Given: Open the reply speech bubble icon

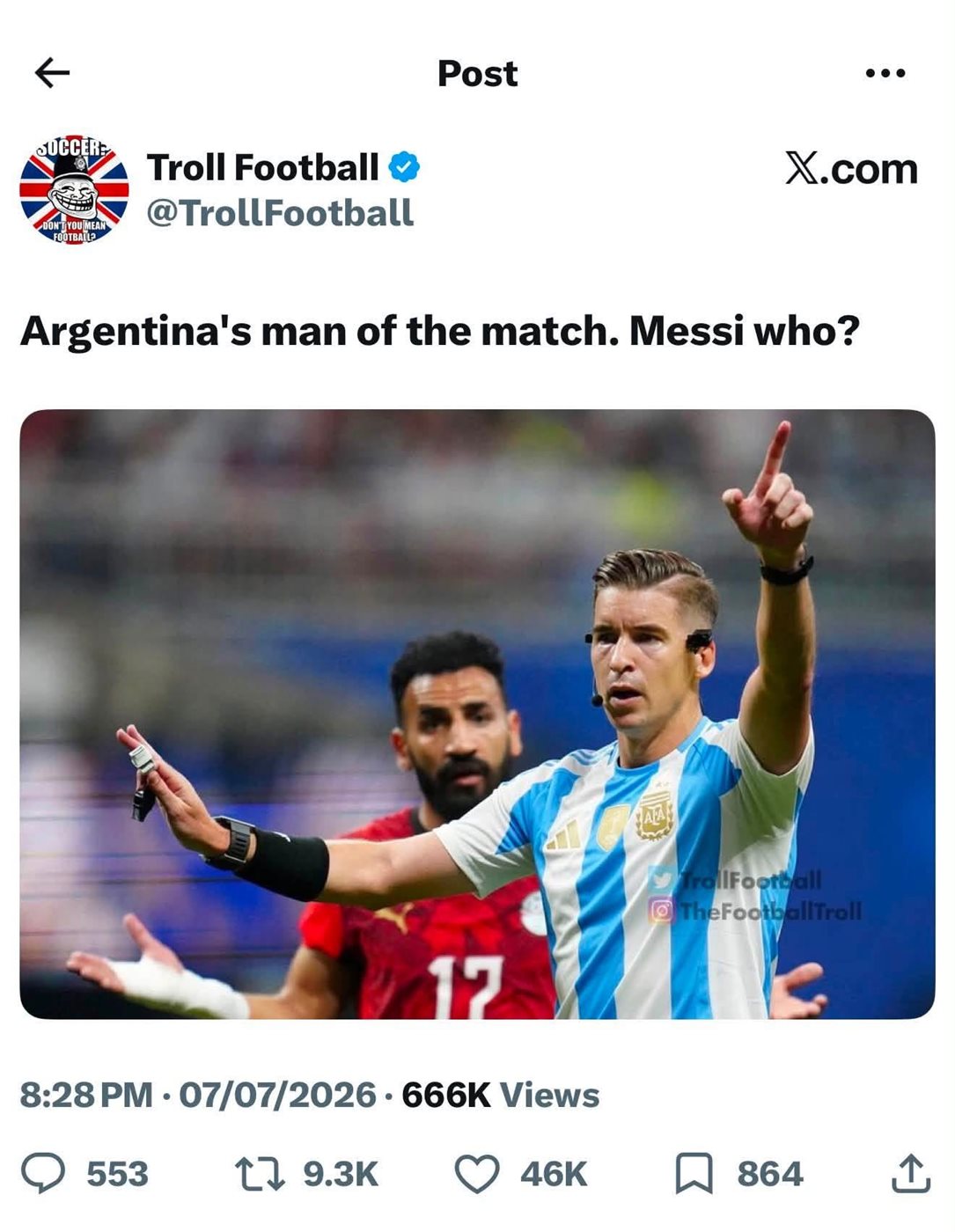Looking at the screenshot, I should coord(42,1174).
